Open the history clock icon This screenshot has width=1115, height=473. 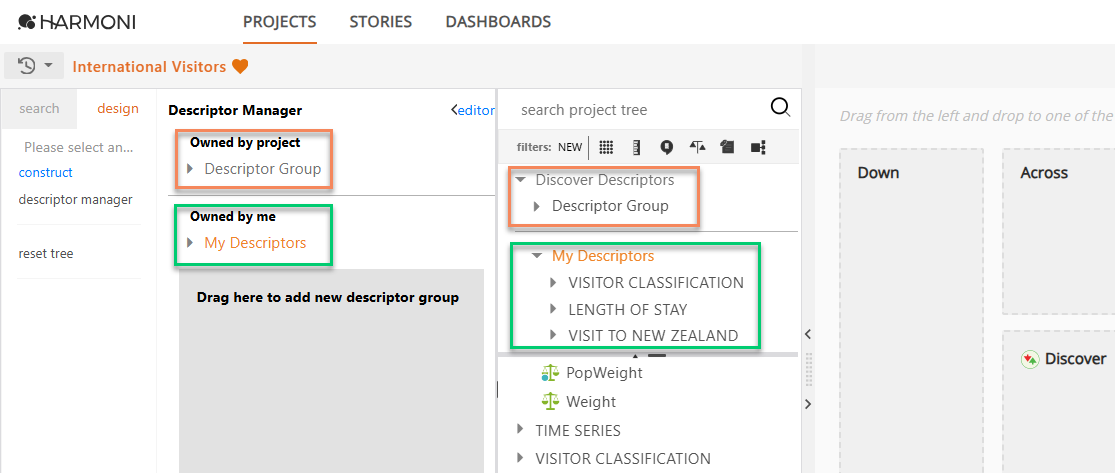[26, 66]
